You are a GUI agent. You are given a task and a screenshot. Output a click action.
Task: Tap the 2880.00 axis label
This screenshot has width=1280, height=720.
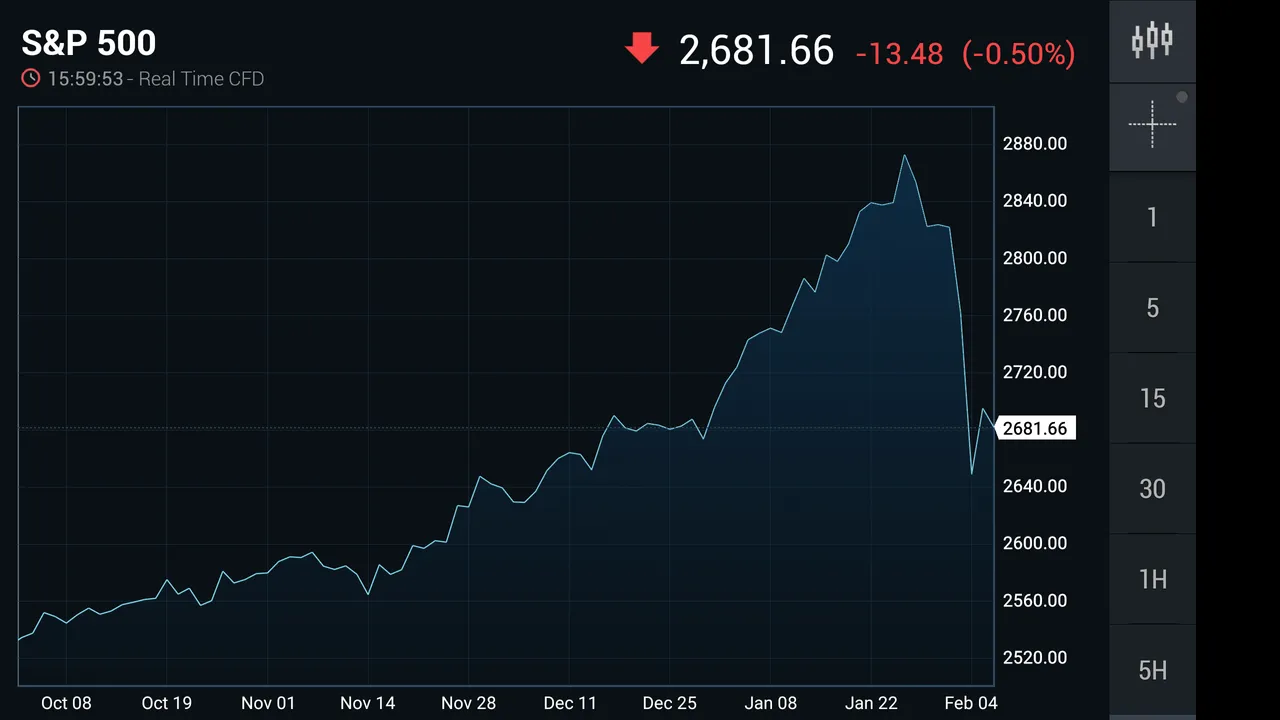[1035, 144]
